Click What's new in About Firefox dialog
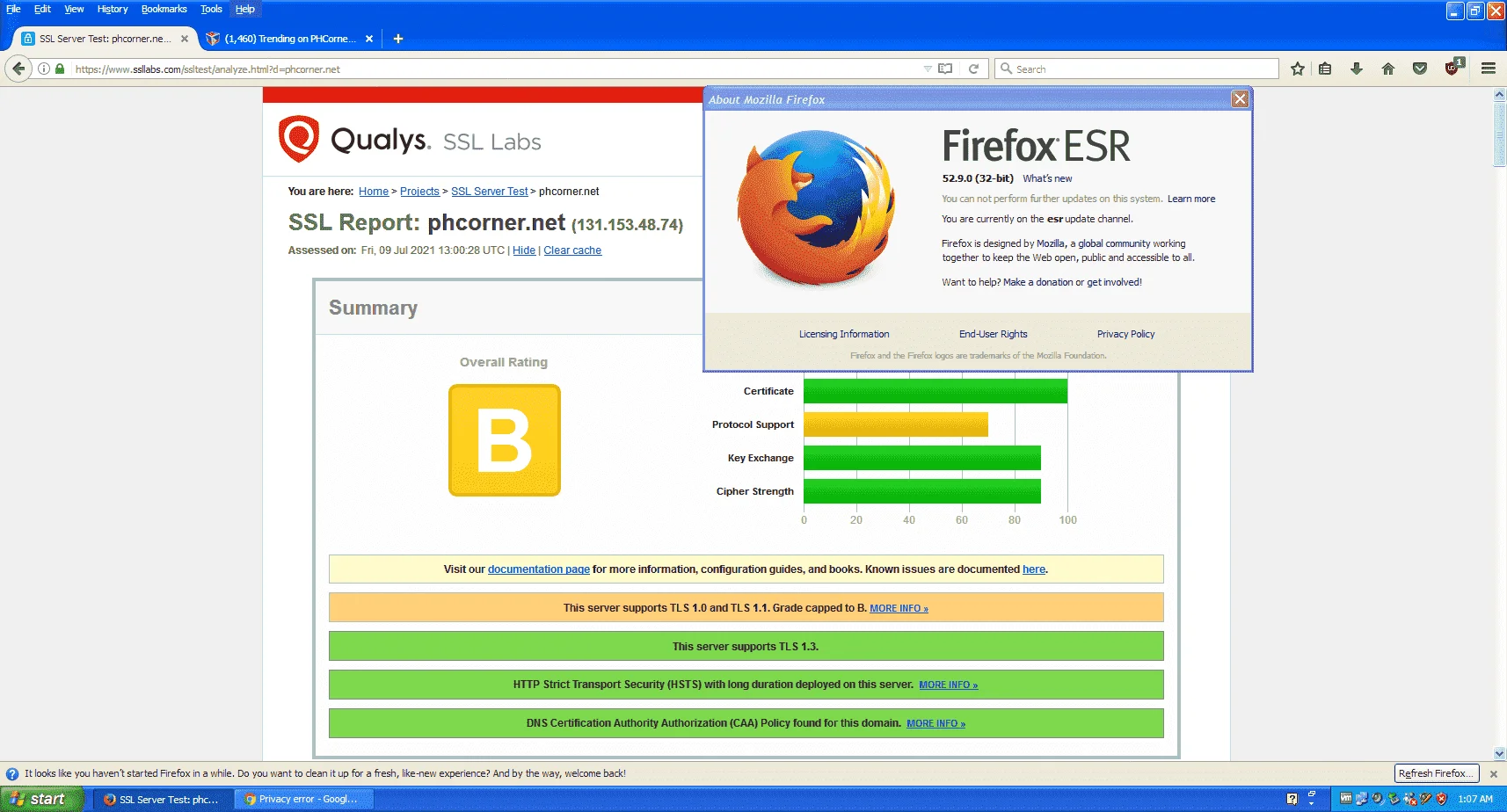The width and height of the screenshot is (1507, 812). coord(1047,178)
